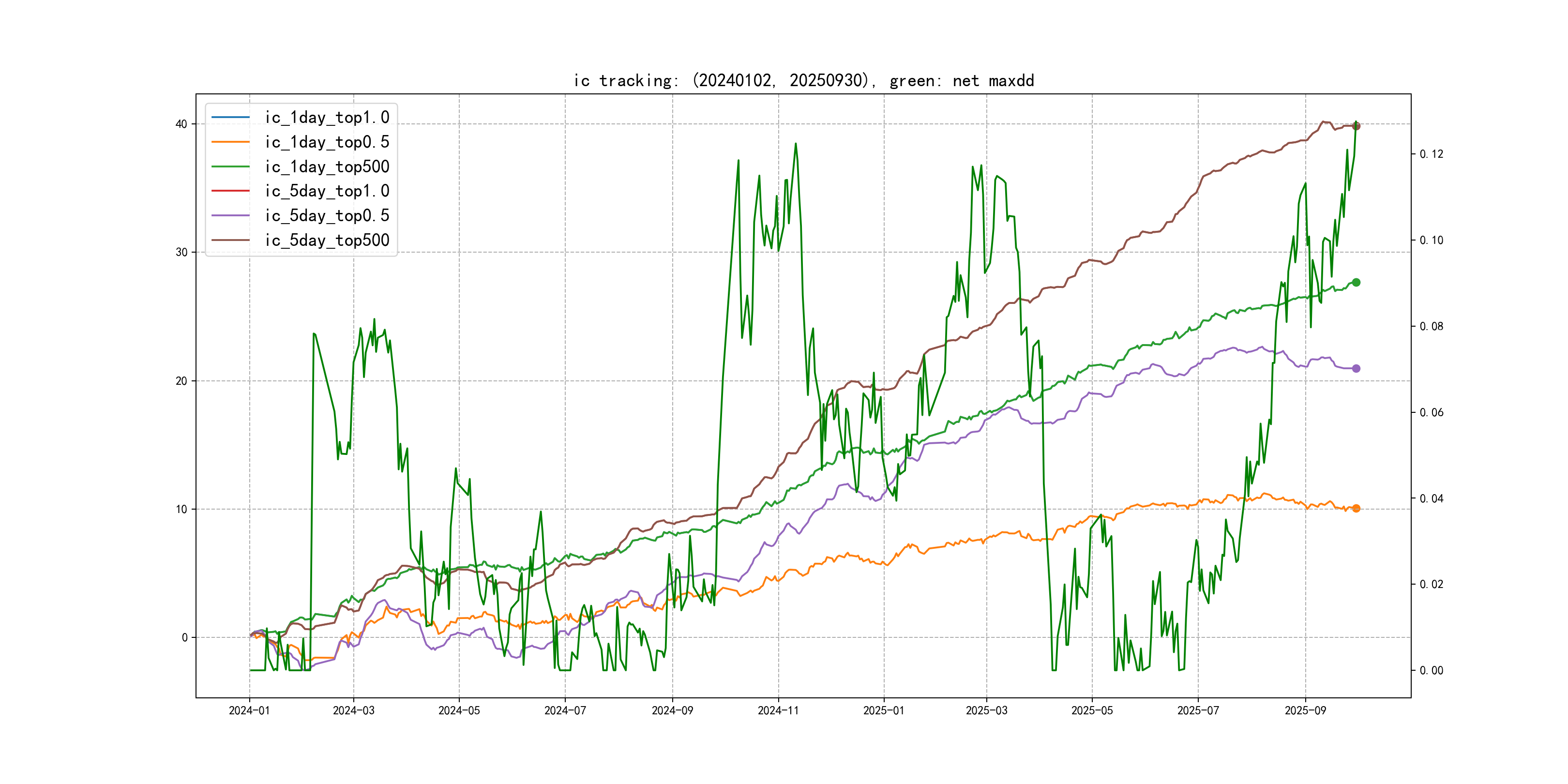Click the ic_1day_top500 legend label
The height and width of the screenshot is (784, 1568).
[x=327, y=166]
